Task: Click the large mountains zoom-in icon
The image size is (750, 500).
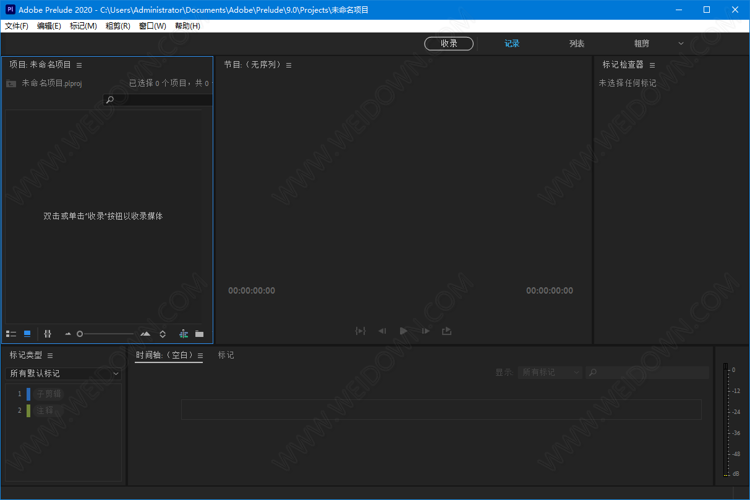Action: [x=145, y=334]
